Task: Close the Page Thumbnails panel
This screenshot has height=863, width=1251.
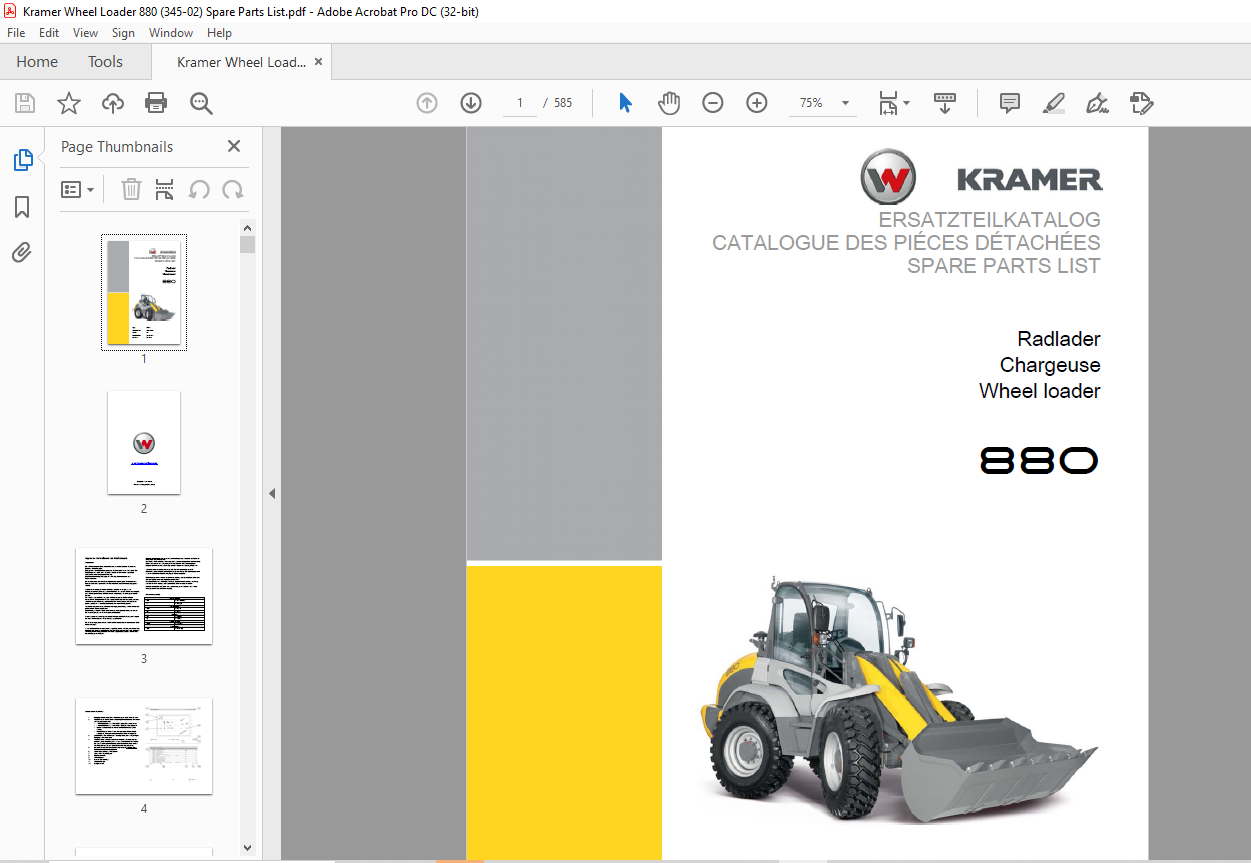Action: click(234, 146)
